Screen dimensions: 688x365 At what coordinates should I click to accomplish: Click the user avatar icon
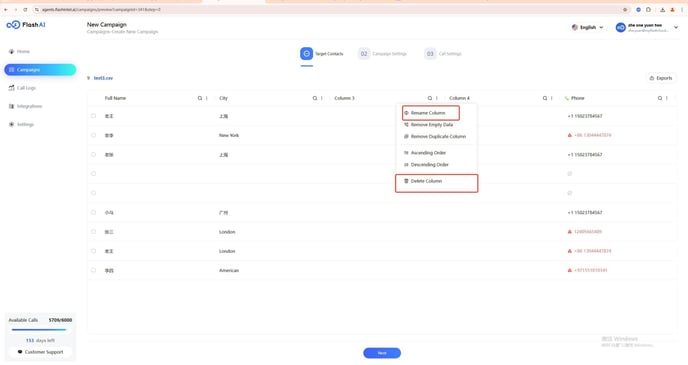[620, 28]
